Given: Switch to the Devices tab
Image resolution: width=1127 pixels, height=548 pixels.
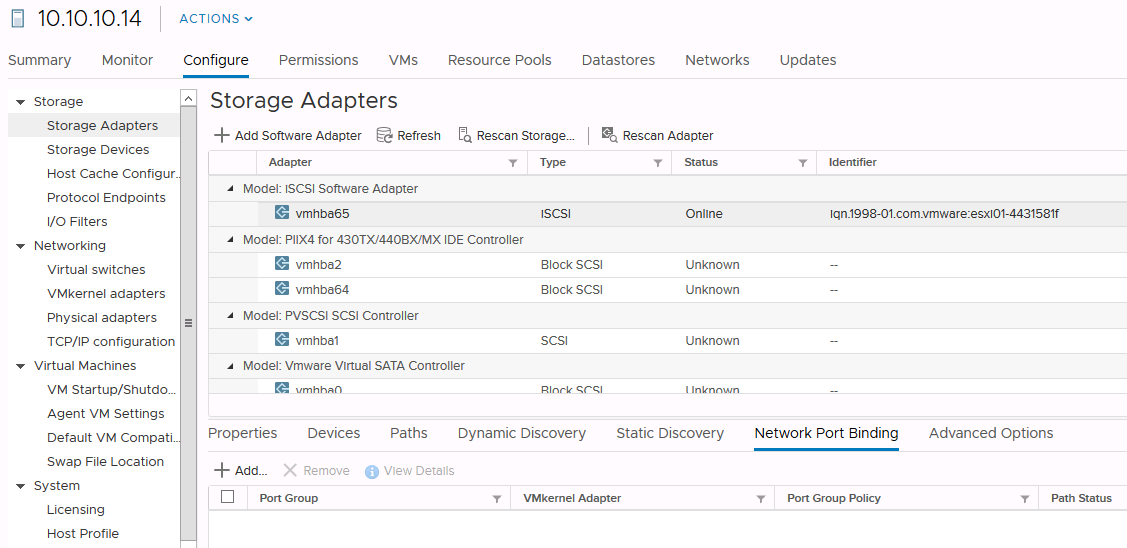Looking at the screenshot, I should (x=334, y=433).
